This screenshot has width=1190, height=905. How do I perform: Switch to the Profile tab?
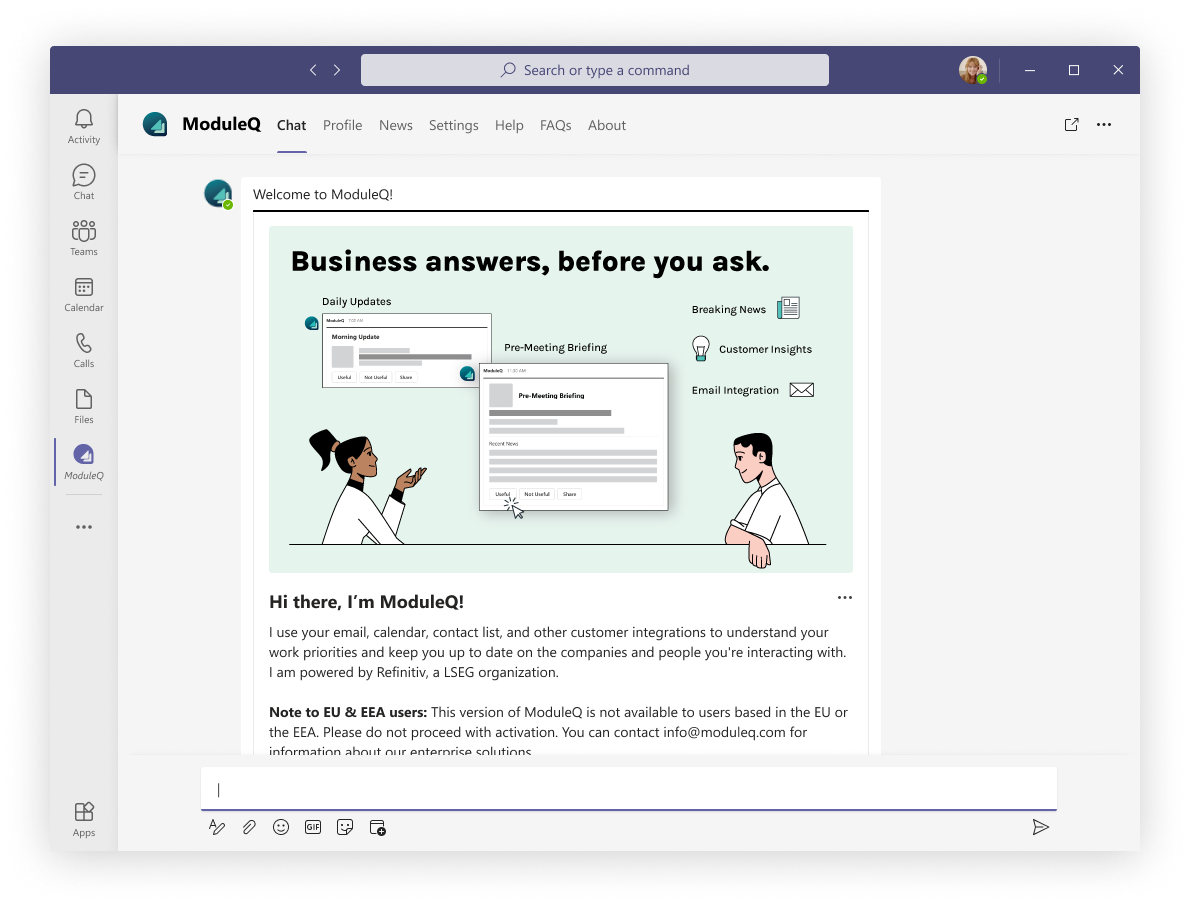(x=342, y=125)
